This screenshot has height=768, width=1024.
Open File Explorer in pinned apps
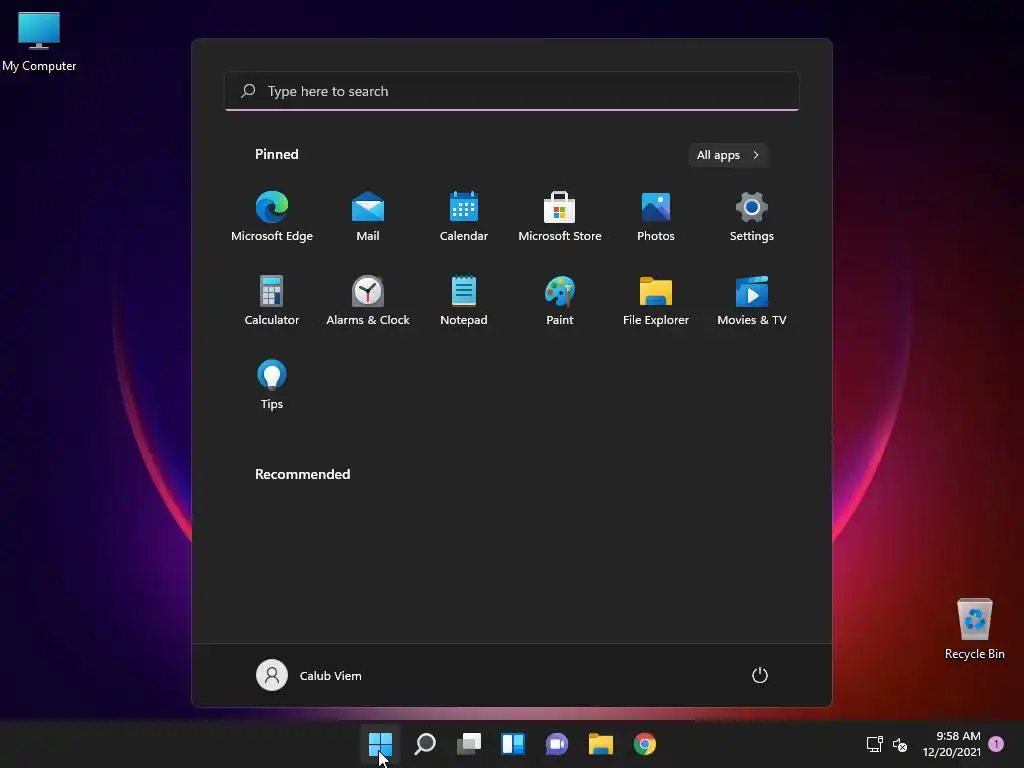[656, 300]
